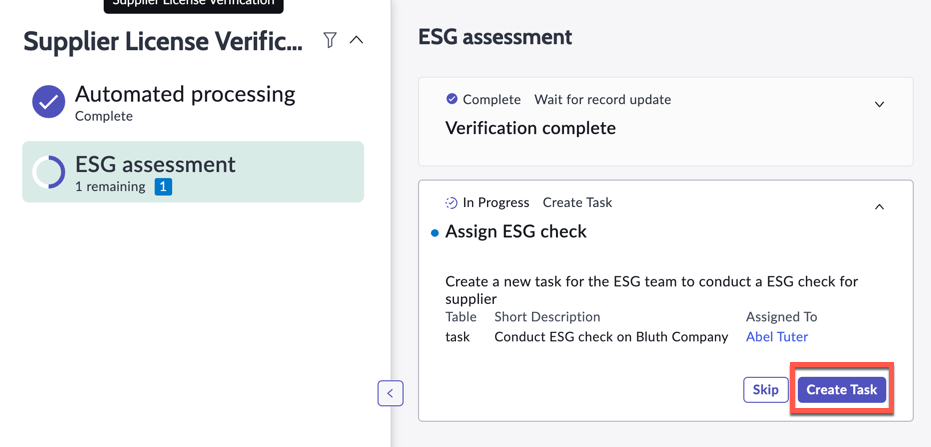
Task: Click the Assign ESG check title
Action: click(516, 231)
